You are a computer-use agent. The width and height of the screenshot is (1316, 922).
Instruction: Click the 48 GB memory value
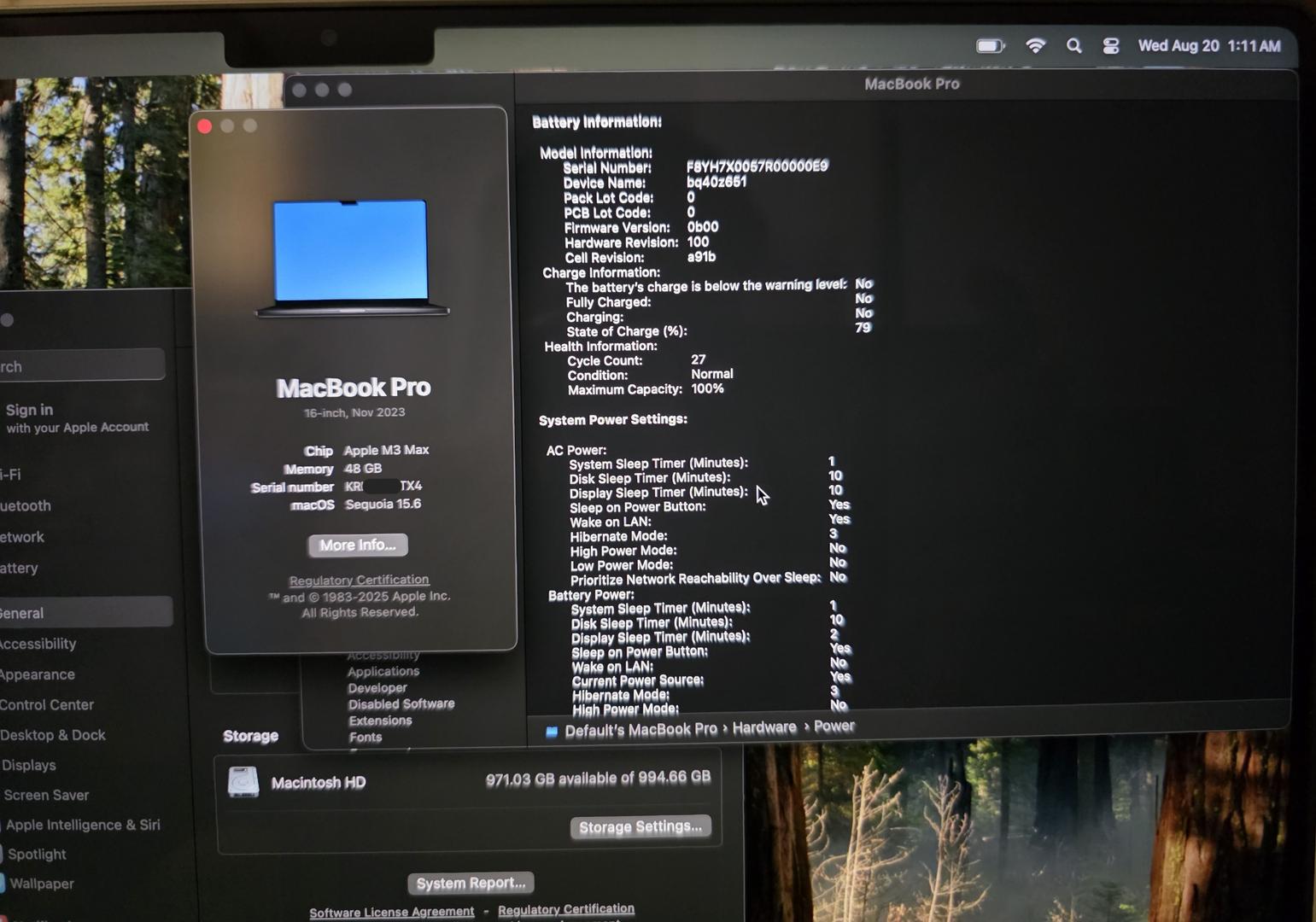click(363, 469)
